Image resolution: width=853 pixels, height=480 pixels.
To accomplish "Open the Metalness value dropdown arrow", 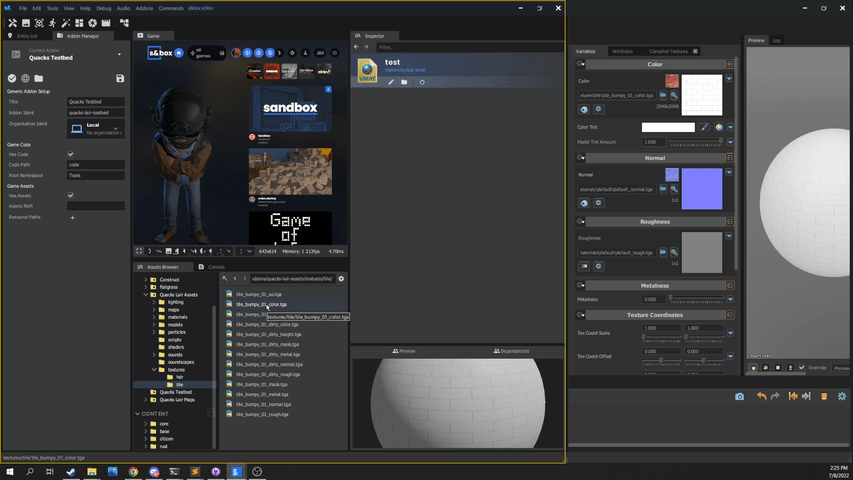I will pyautogui.click(x=730, y=299).
